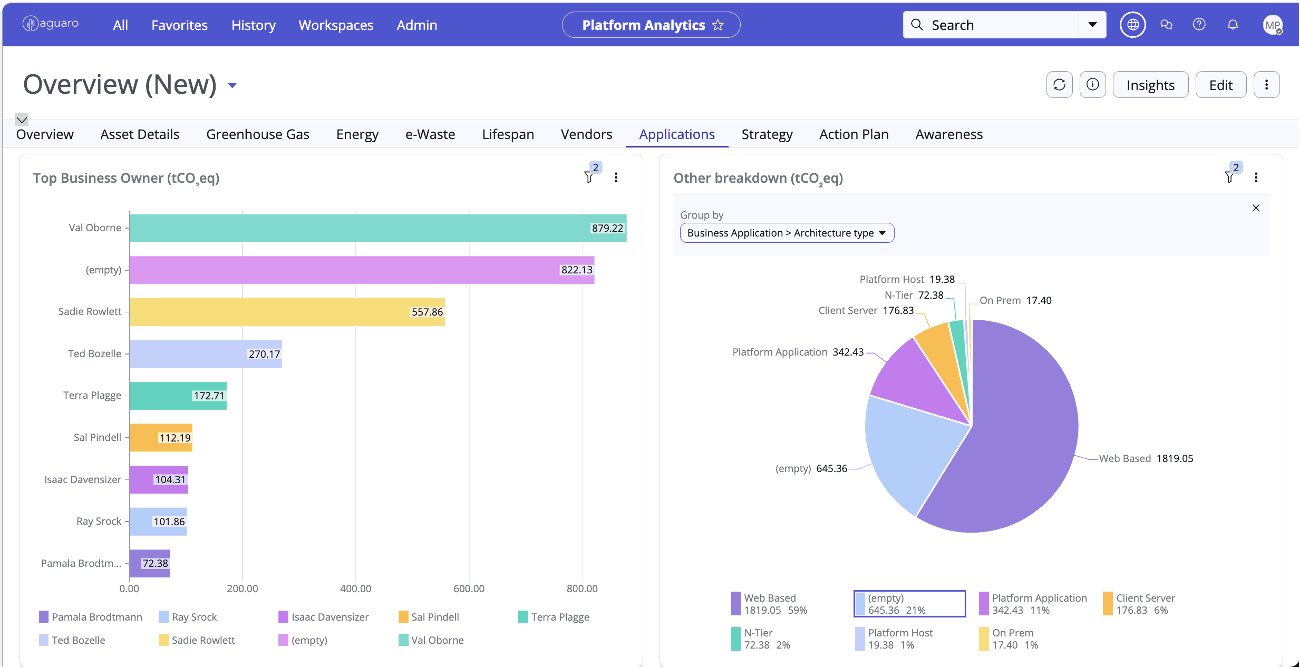The height and width of the screenshot is (668, 1300).
Task: Open Insights for the dashboard
Action: [1150, 84]
